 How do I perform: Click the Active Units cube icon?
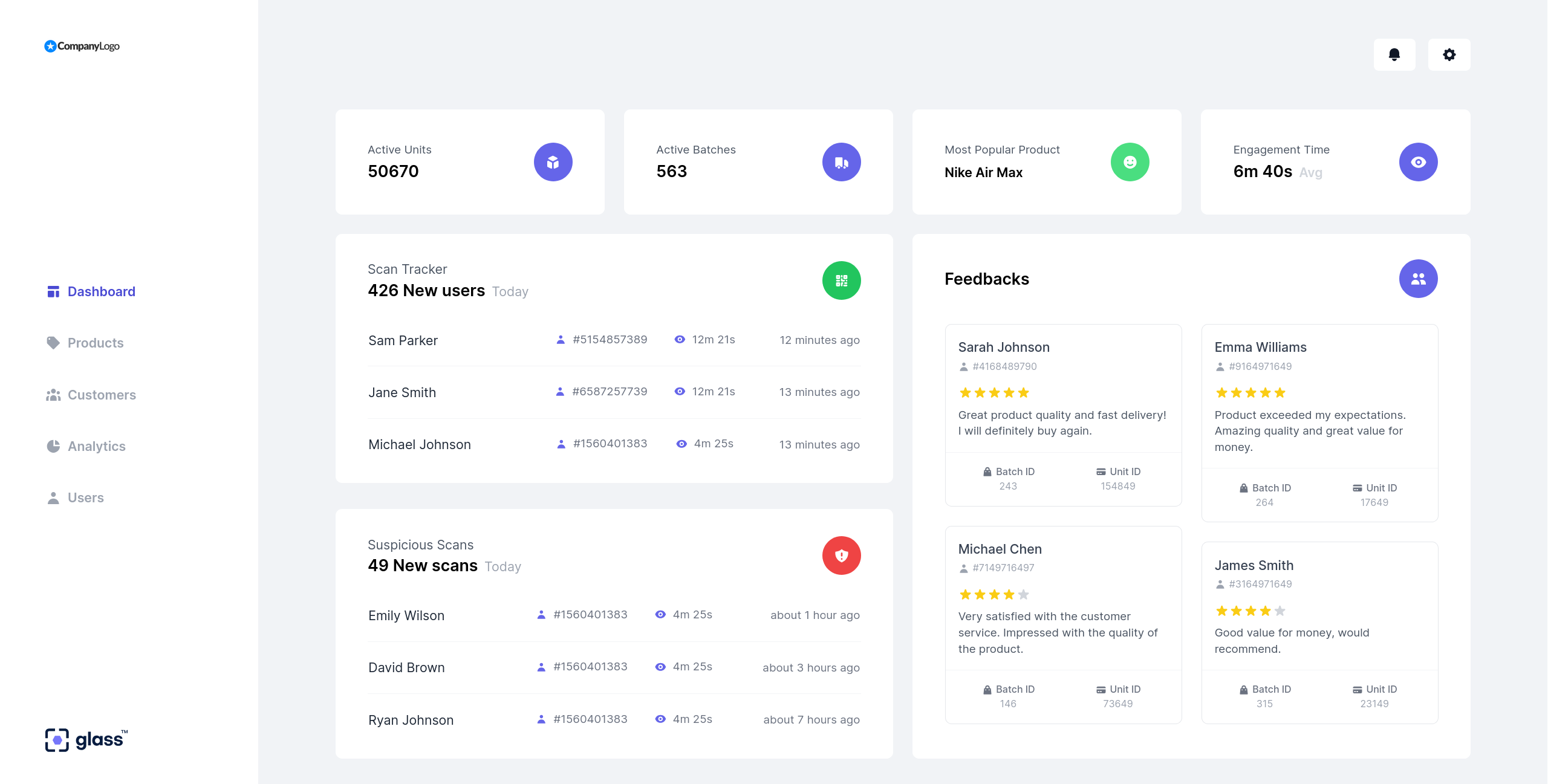tap(553, 161)
